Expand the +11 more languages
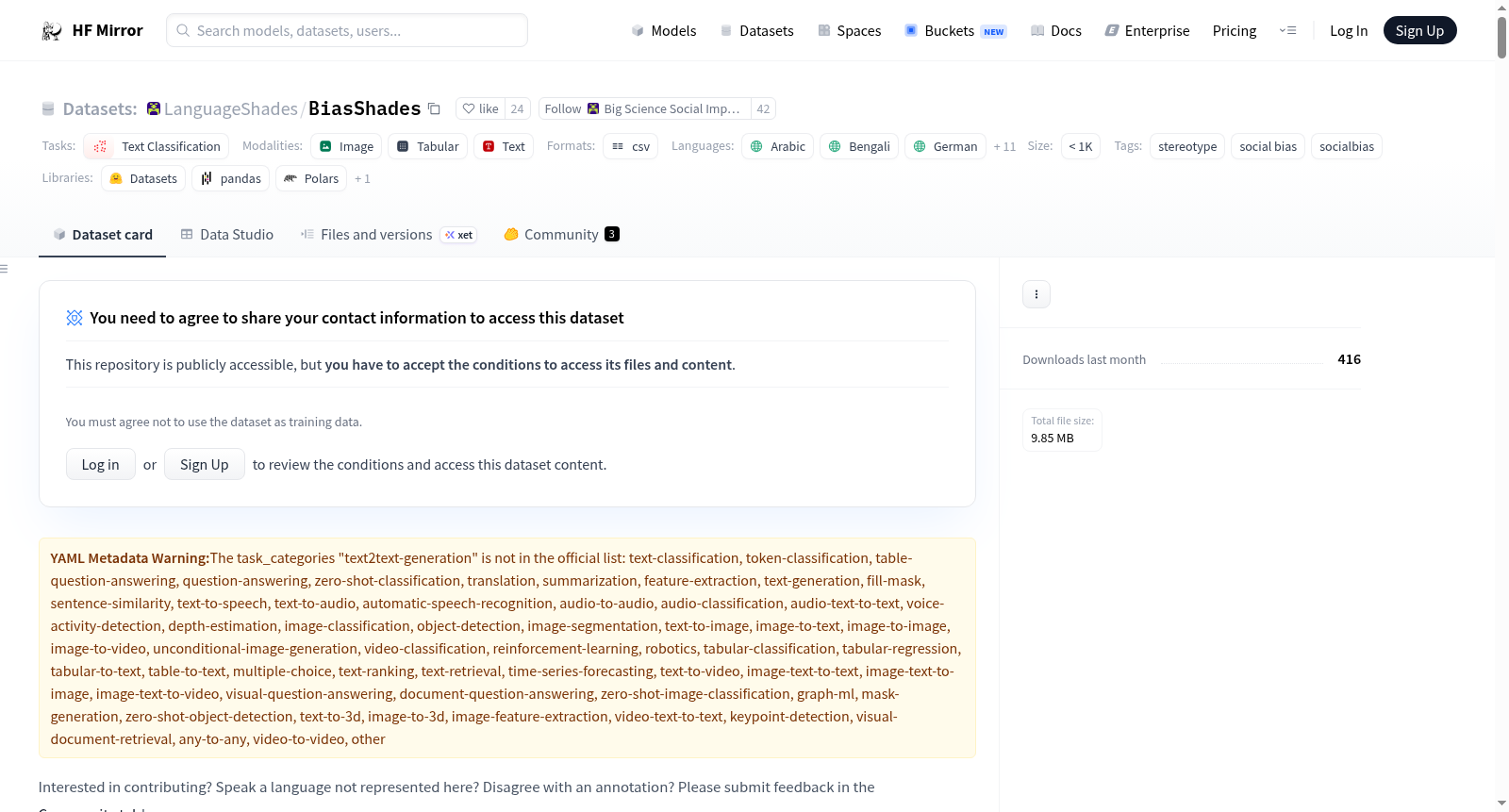 1004,146
